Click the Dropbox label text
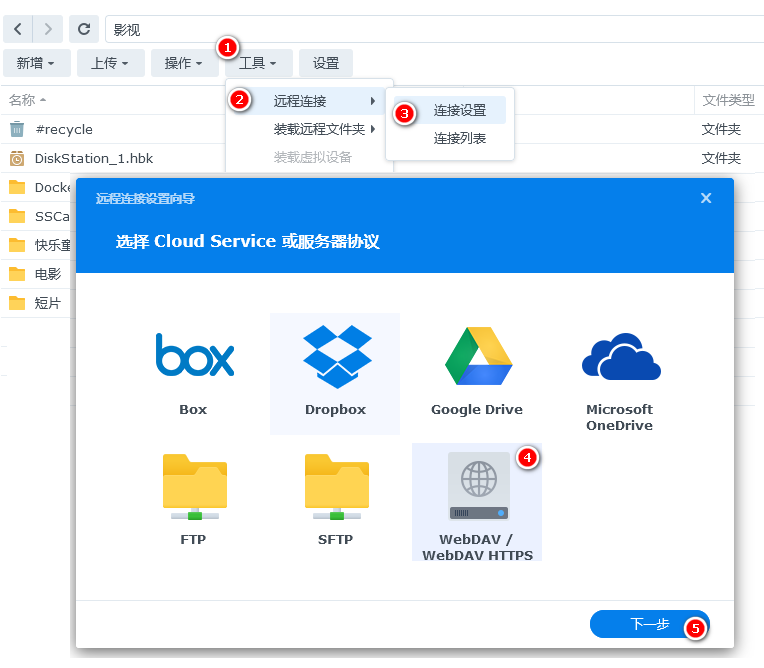This screenshot has height=668, width=764. click(335, 409)
